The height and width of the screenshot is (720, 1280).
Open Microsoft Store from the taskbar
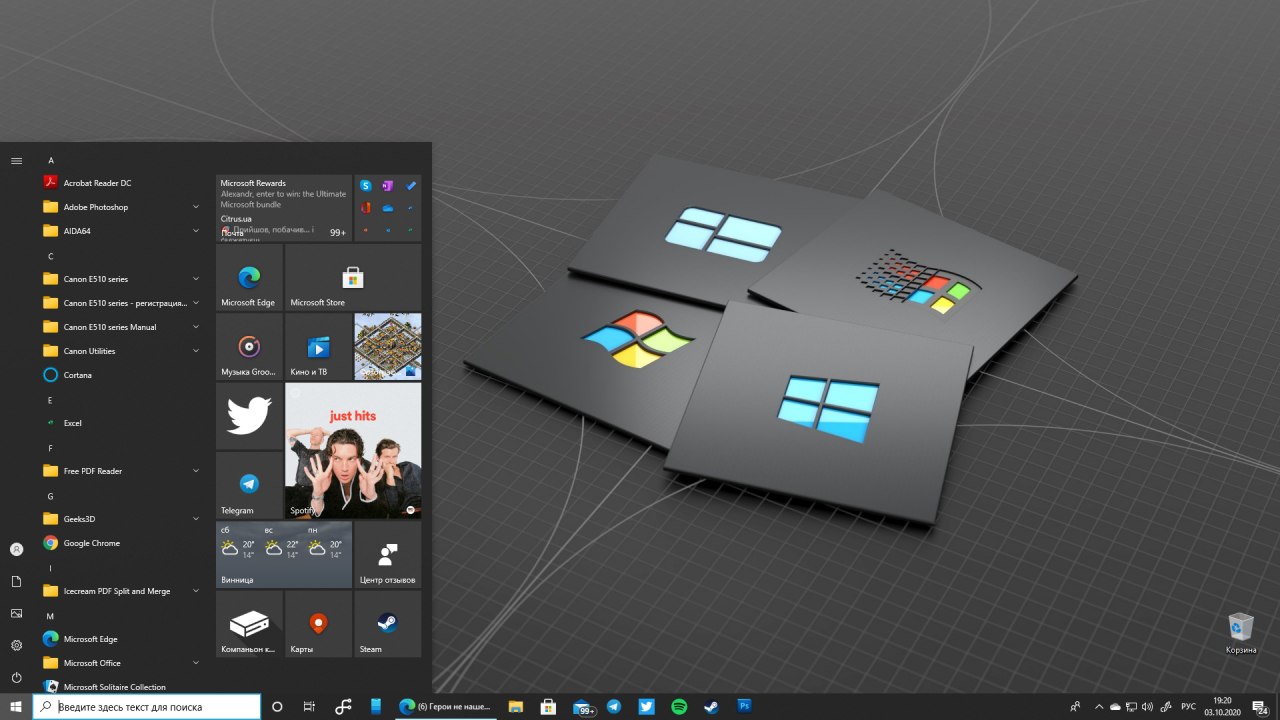coord(548,706)
